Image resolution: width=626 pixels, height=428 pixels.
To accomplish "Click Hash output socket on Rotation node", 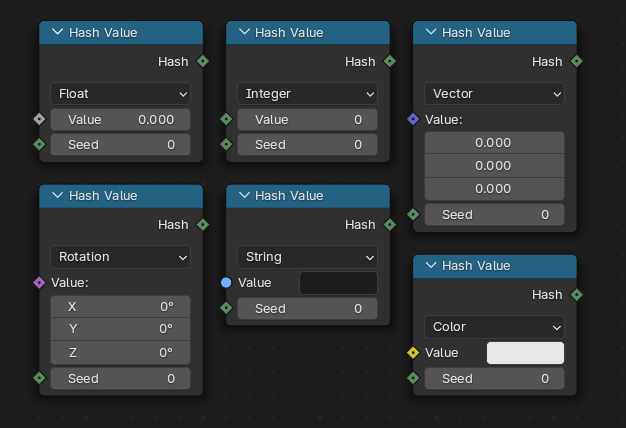I will (203, 225).
